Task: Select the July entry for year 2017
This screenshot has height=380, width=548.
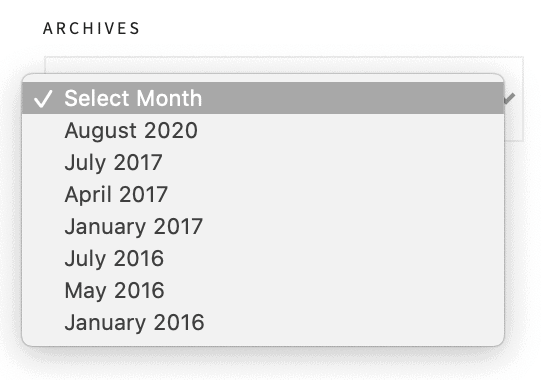Action: pos(263,162)
